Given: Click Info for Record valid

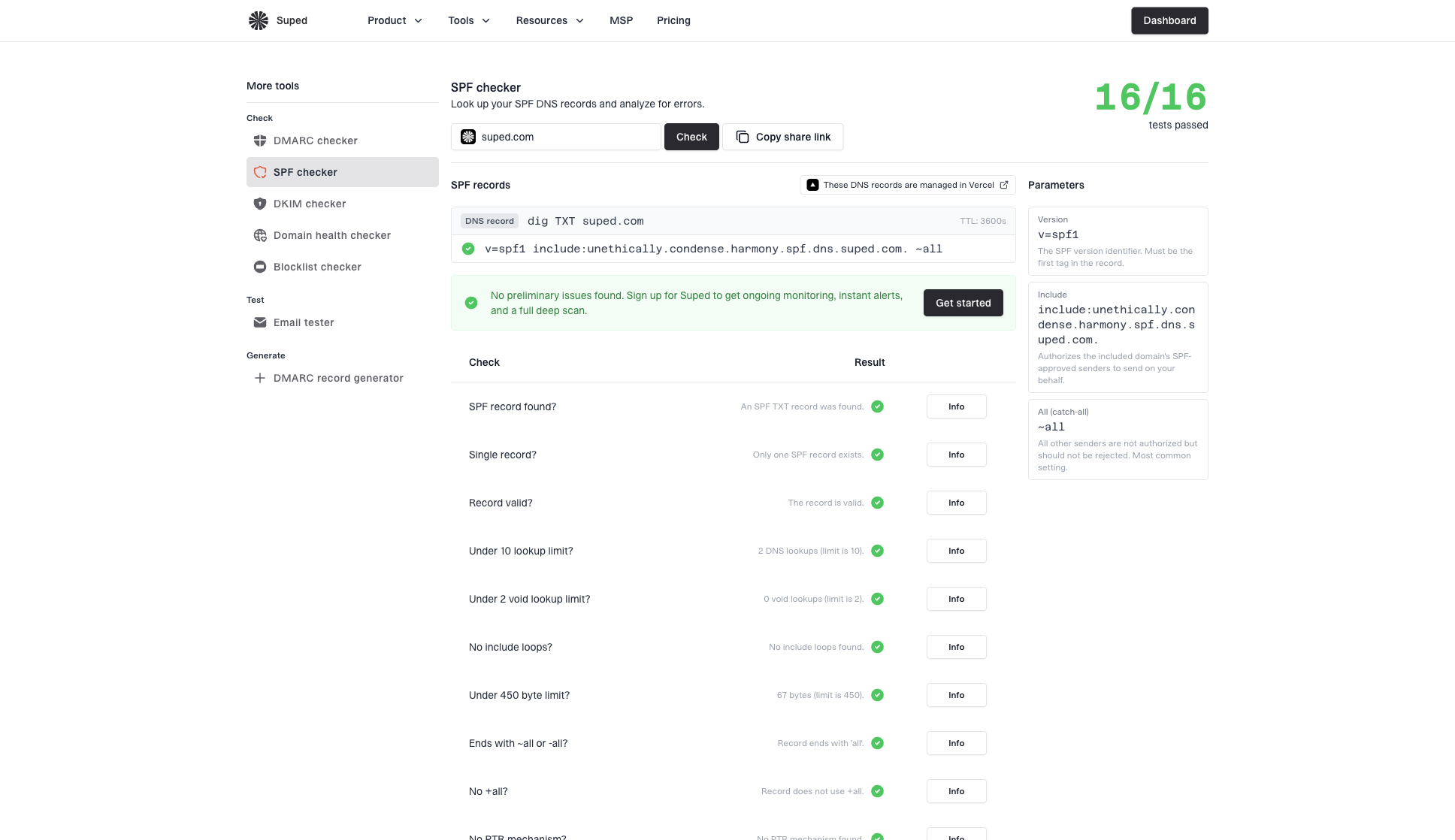Looking at the screenshot, I should click(x=957, y=503).
